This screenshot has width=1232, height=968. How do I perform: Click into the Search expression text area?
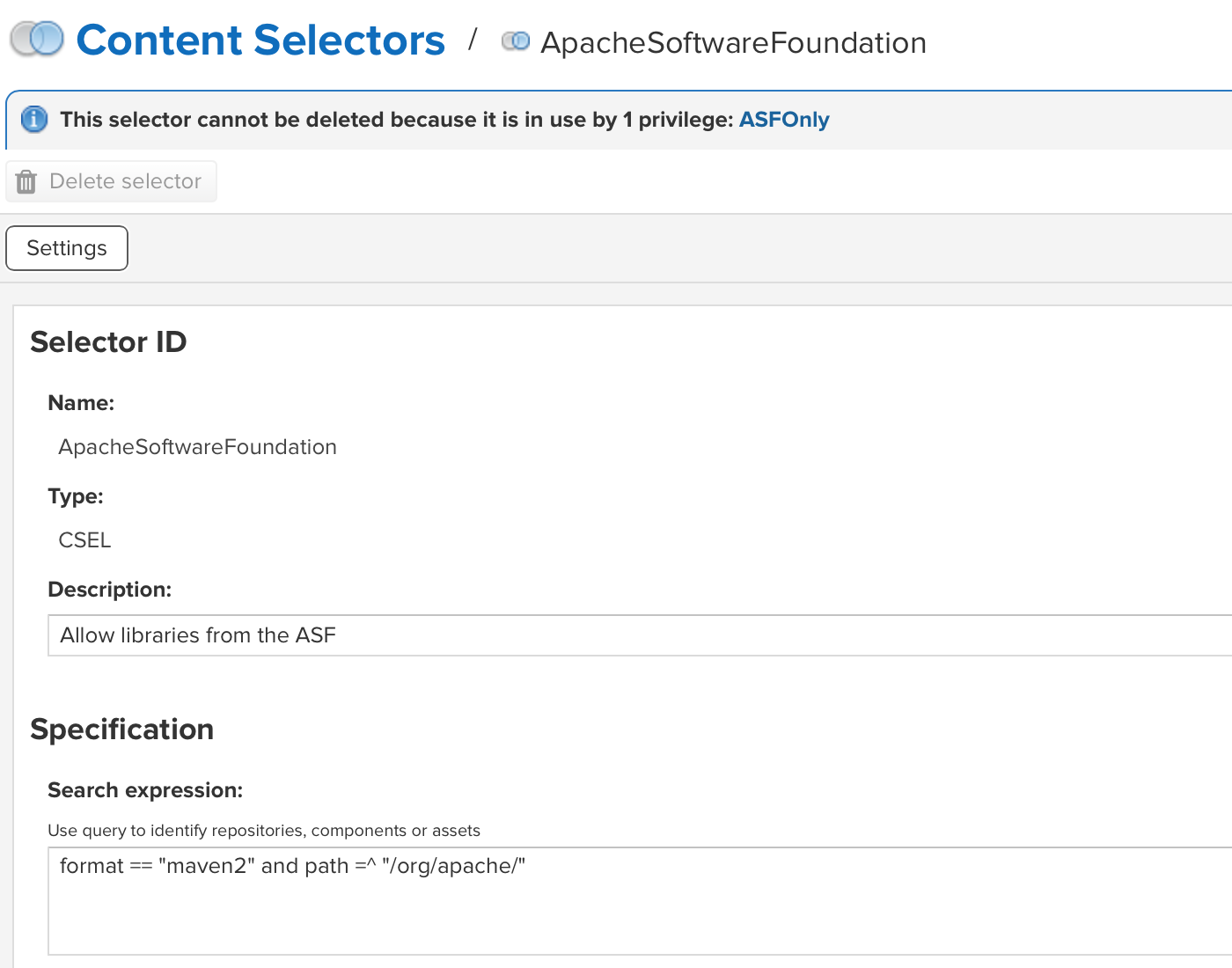tap(640, 901)
